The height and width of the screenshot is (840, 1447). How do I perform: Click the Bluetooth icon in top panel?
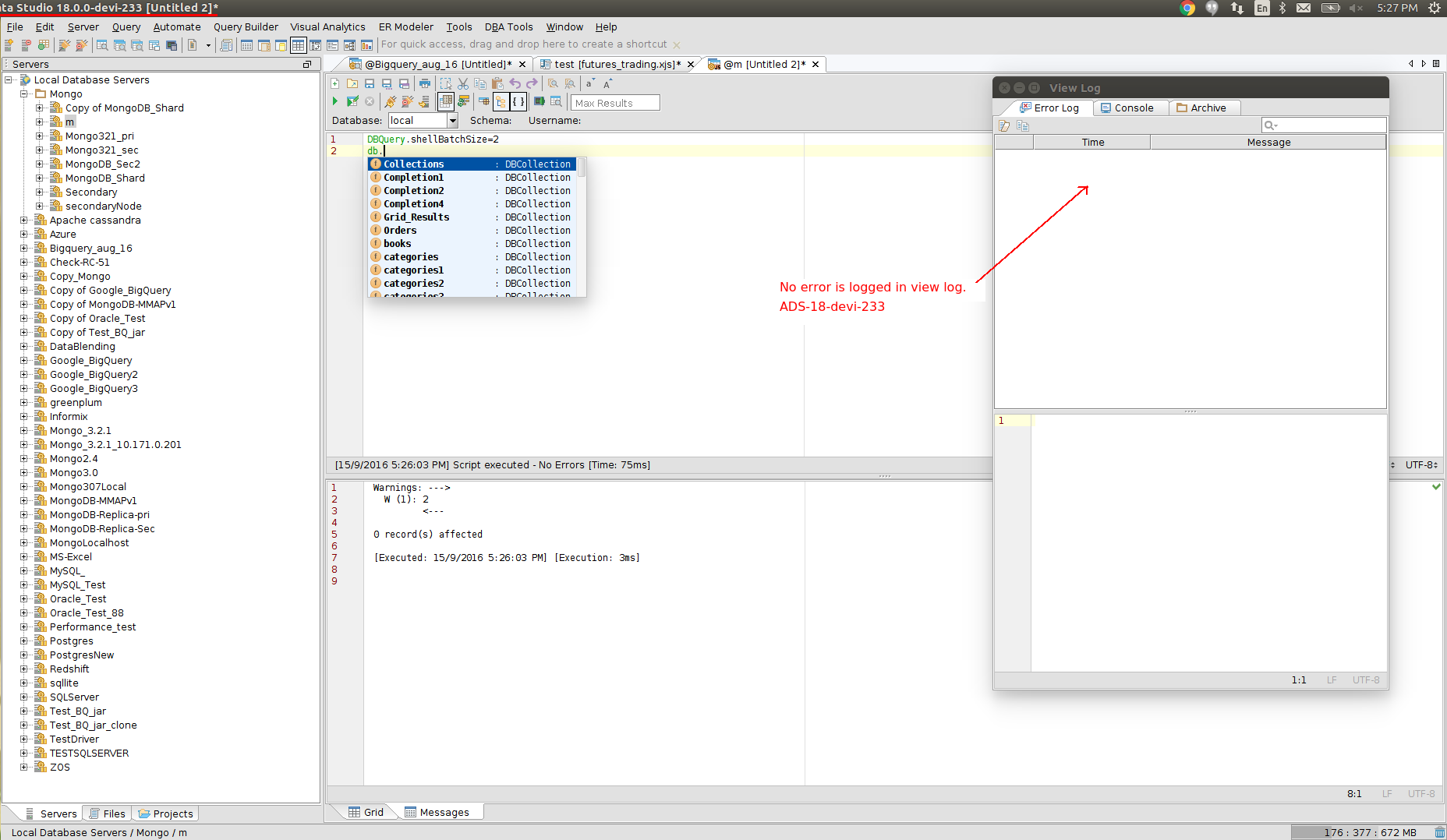click(x=1282, y=8)
